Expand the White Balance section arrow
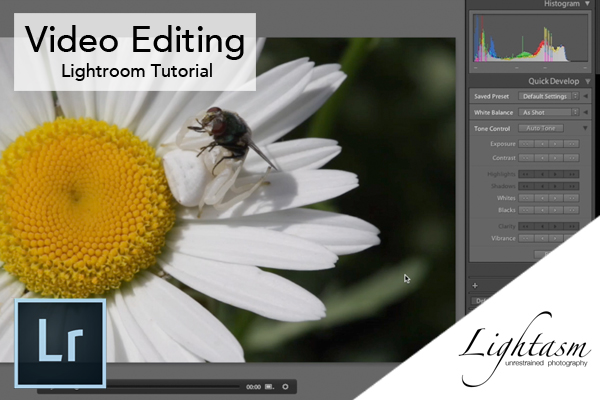This screenshot has width=600, height=400. click(585, 112)
